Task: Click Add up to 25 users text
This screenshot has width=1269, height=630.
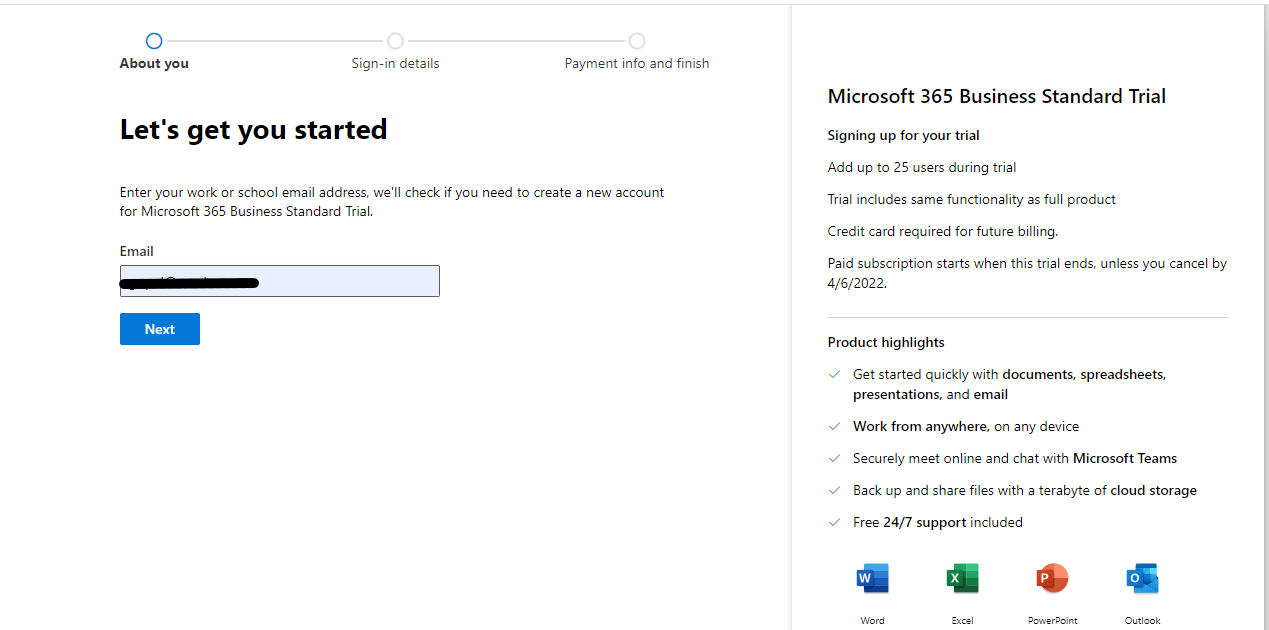Action: [x=922, y=167]
